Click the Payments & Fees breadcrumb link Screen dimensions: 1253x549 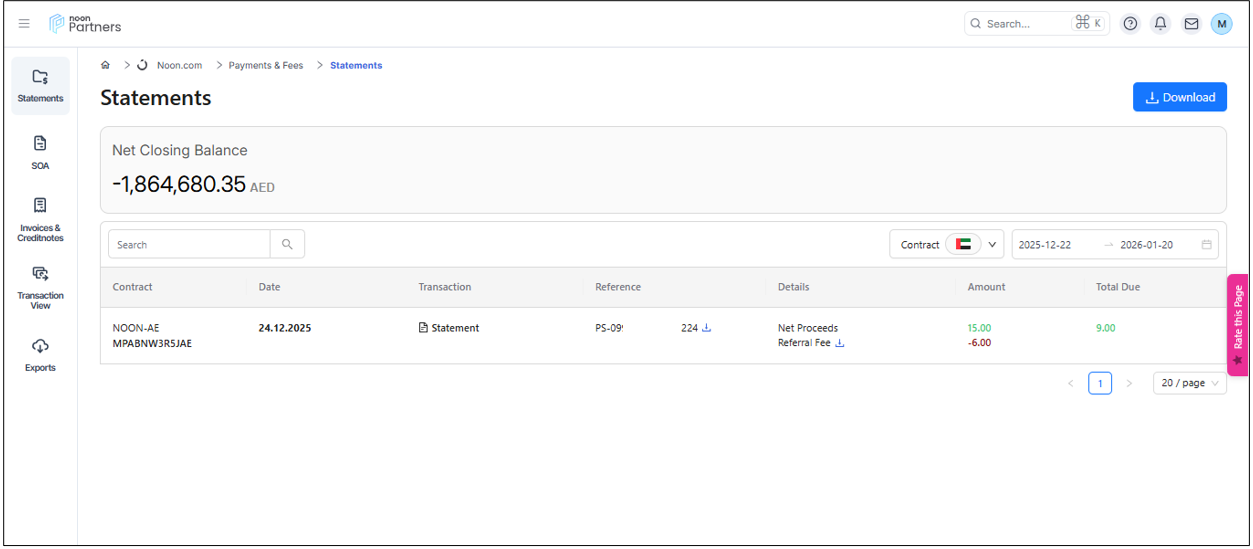click(x=265, y=65)
